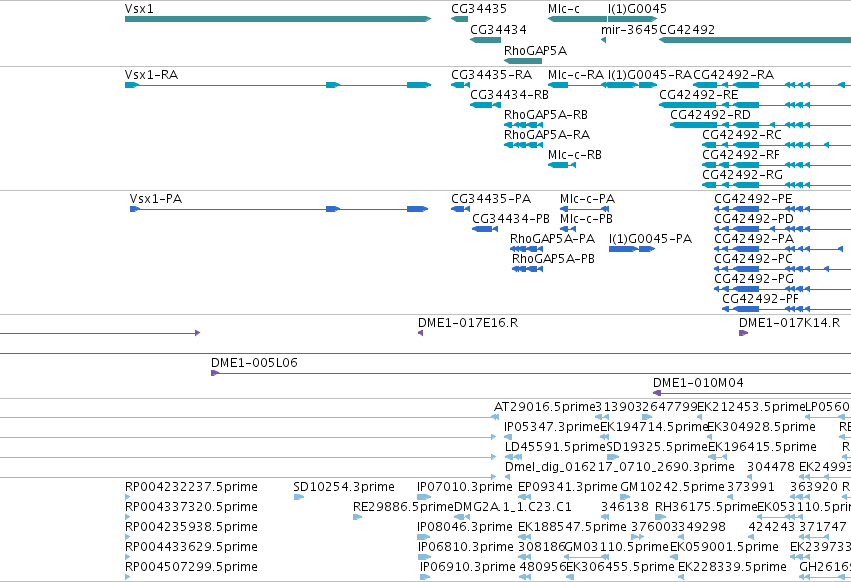Select the Vsx1 gene label

point(139,9)
